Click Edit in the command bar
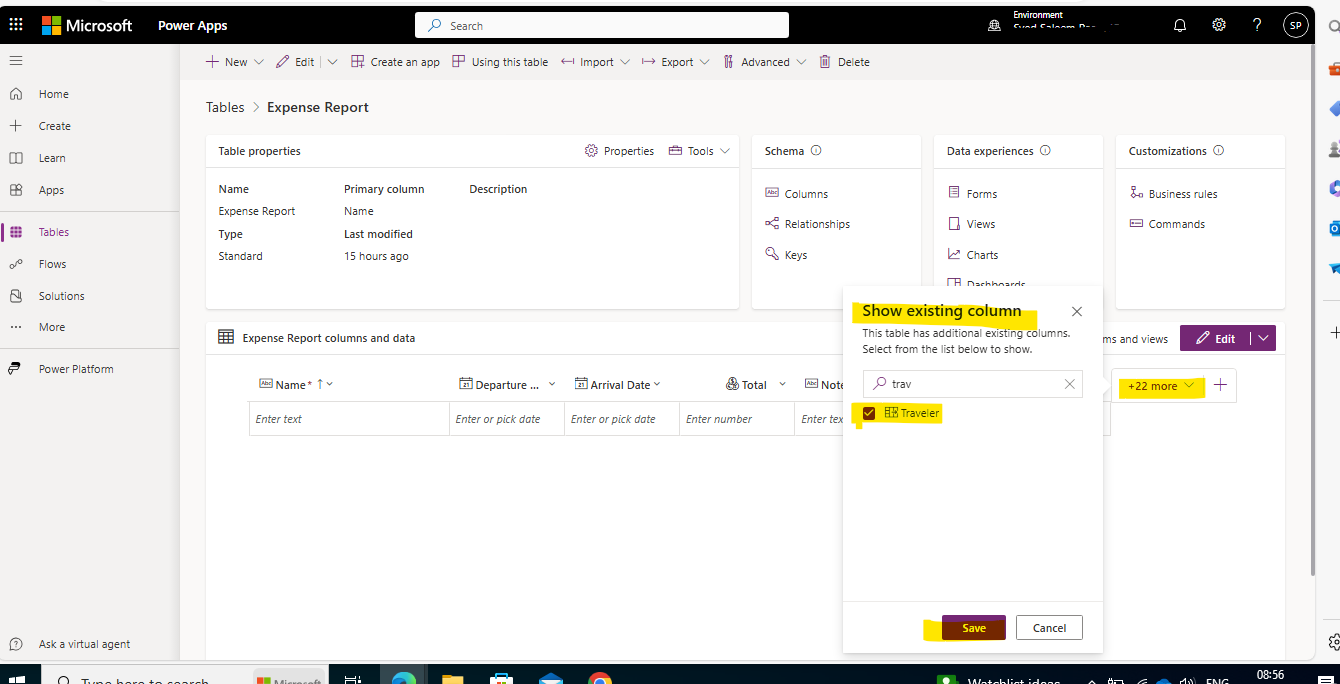Screen dimensions: 1340x684 coord(295,62)
